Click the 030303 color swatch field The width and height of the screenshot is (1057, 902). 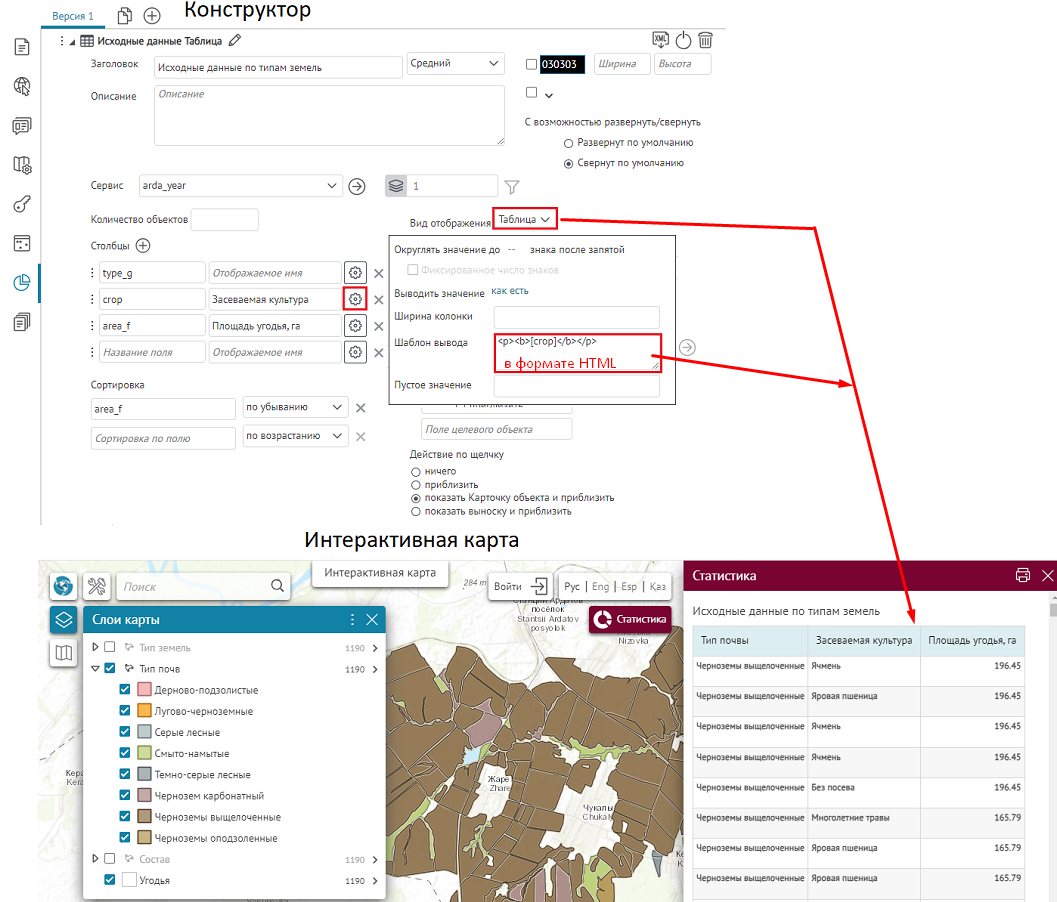pyautogui.click(x=562, y=65)
